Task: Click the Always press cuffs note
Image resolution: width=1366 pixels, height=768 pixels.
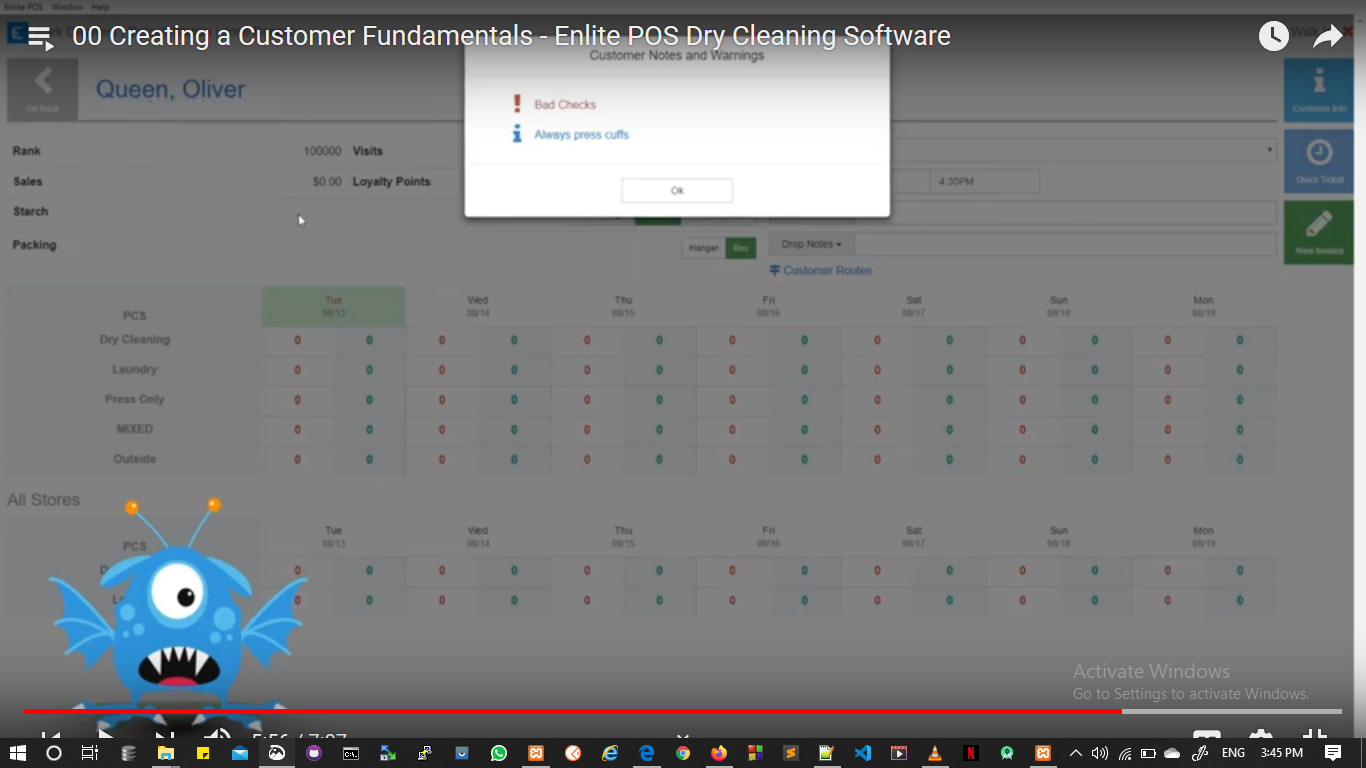Action: tap(581, 134)
